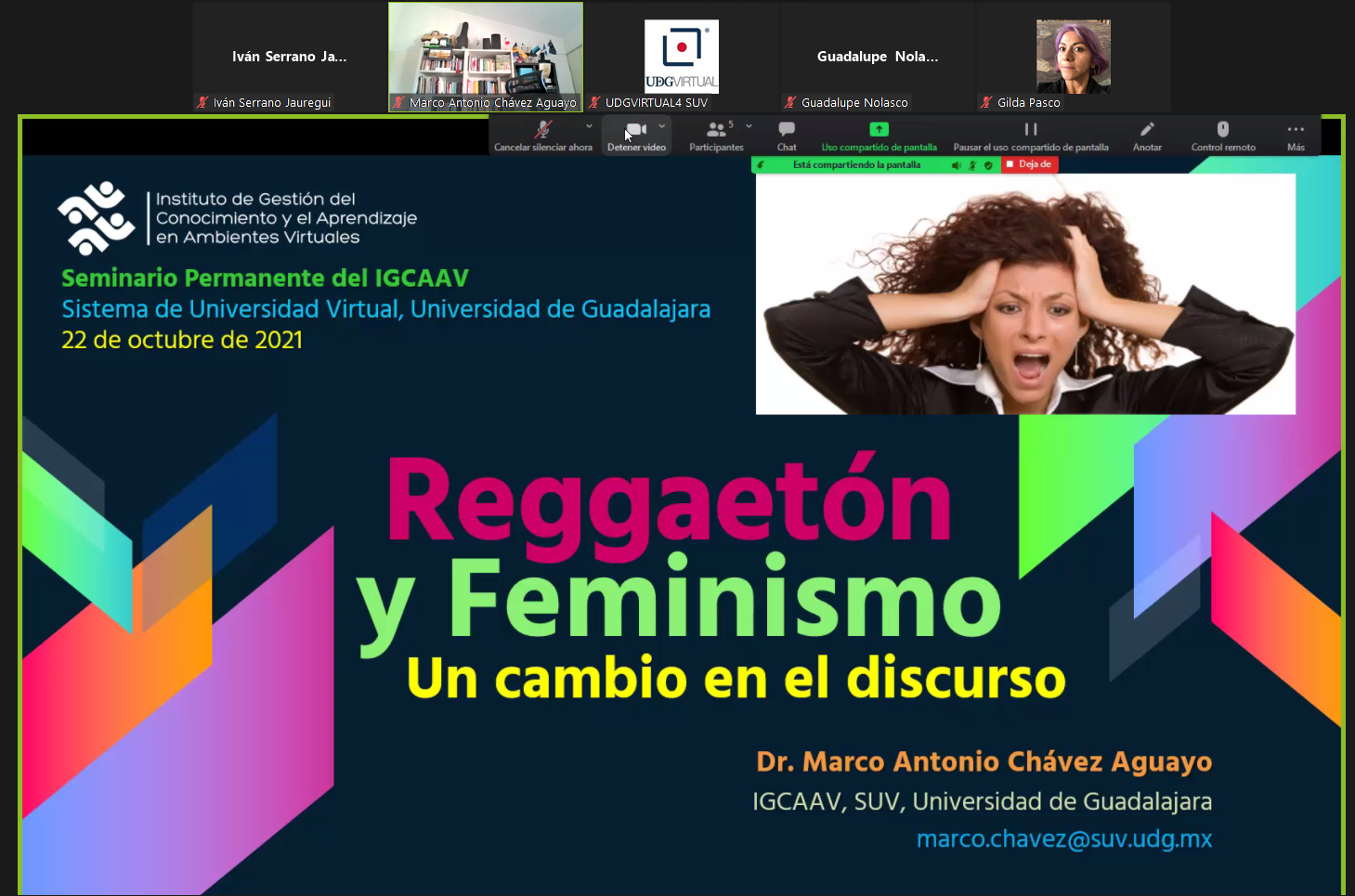
Task: Open the video options chevron beside the camera
Action: 662,126
